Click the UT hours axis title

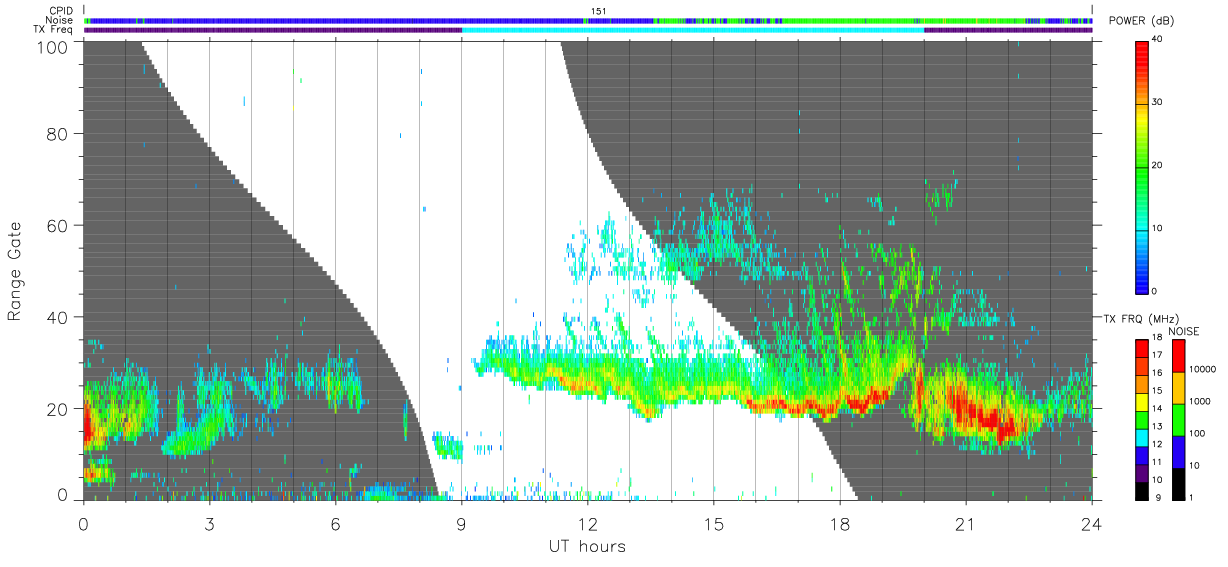587,546
